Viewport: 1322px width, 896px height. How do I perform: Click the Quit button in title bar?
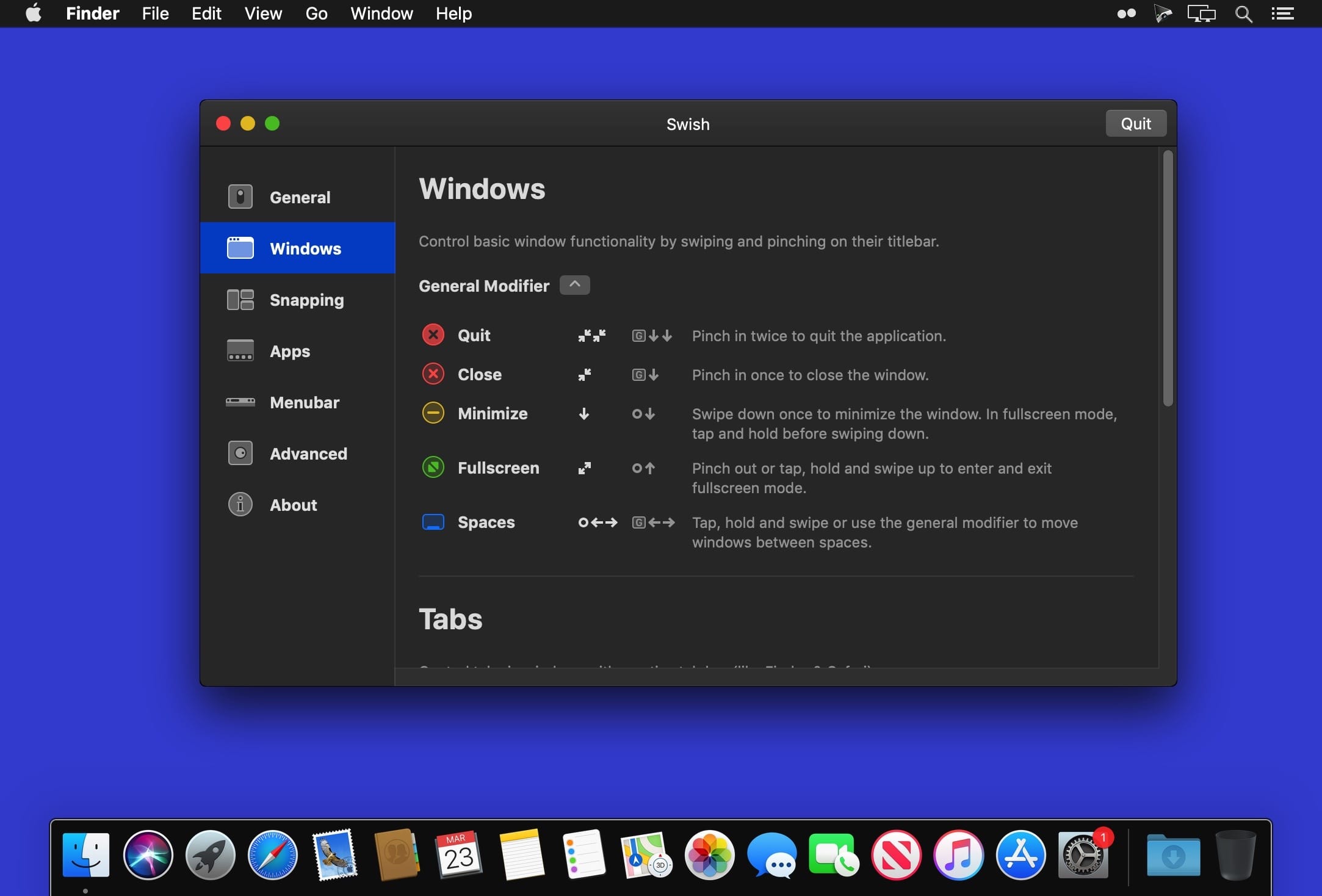tap(1135, 124)
